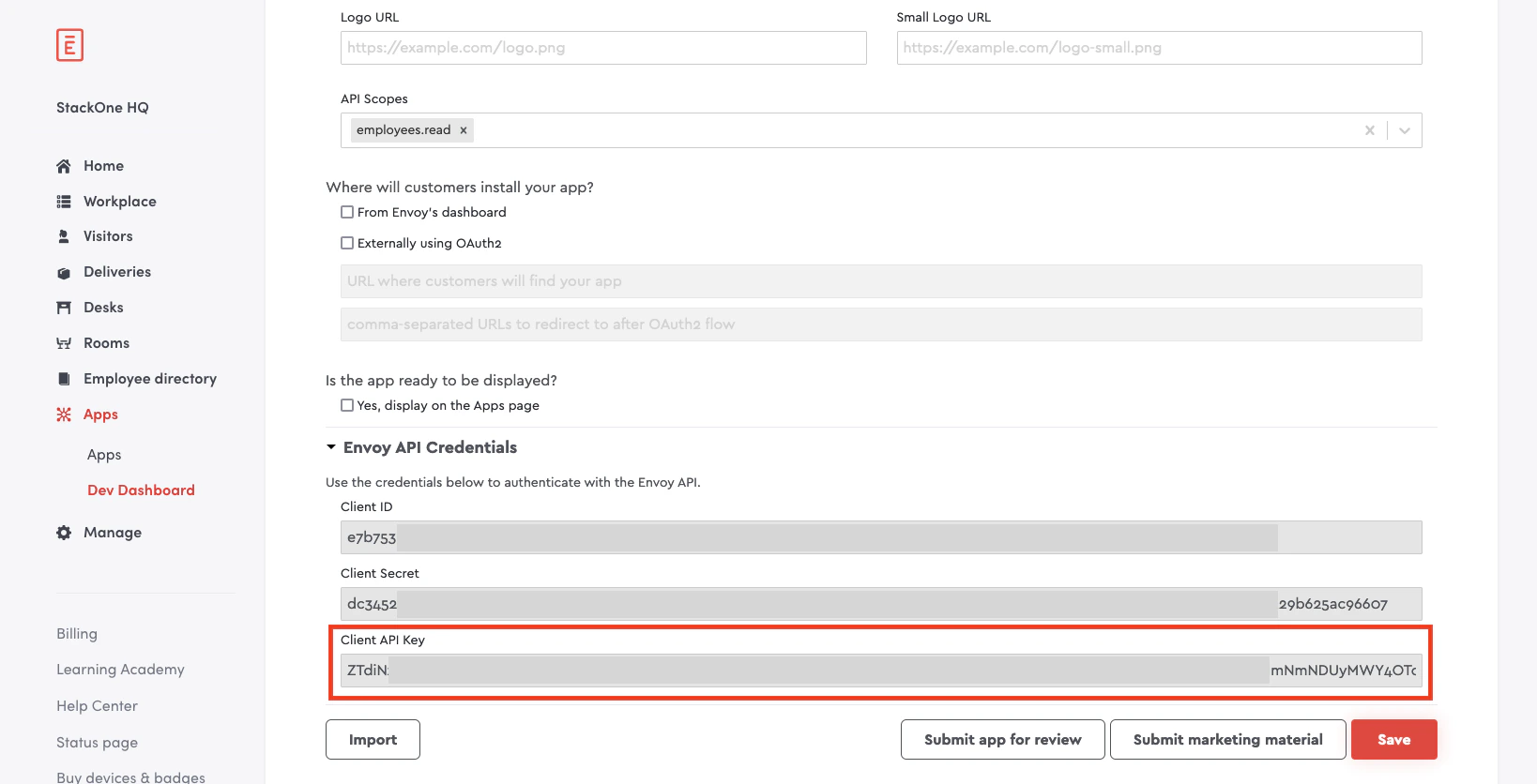Open the API Scopes dropdown arrow
The image size is (1537, 784).
(x=1405, y=130)
